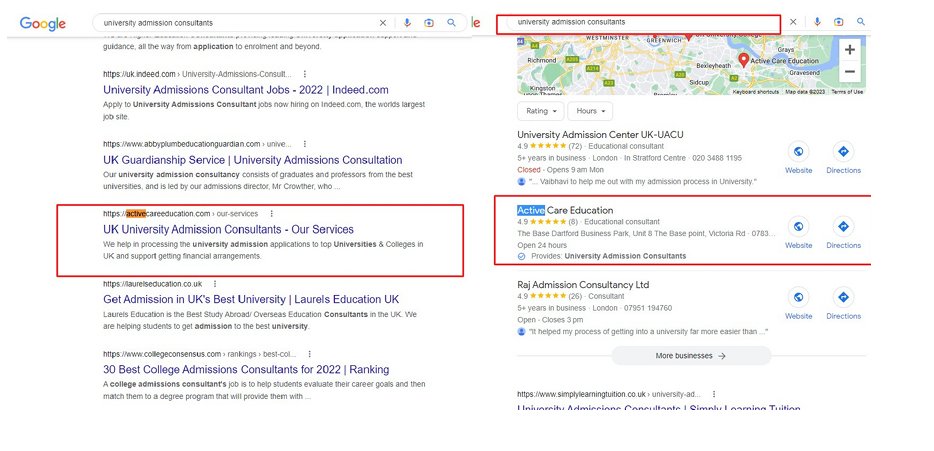Open image search in left search bar

(428, 23)
